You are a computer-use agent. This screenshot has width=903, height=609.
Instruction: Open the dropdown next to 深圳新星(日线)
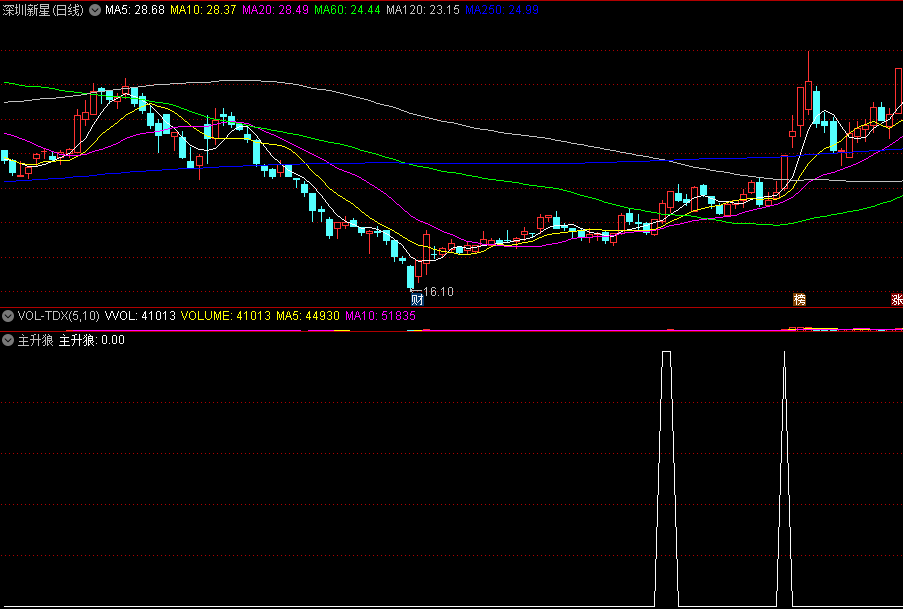click(94, 10)
